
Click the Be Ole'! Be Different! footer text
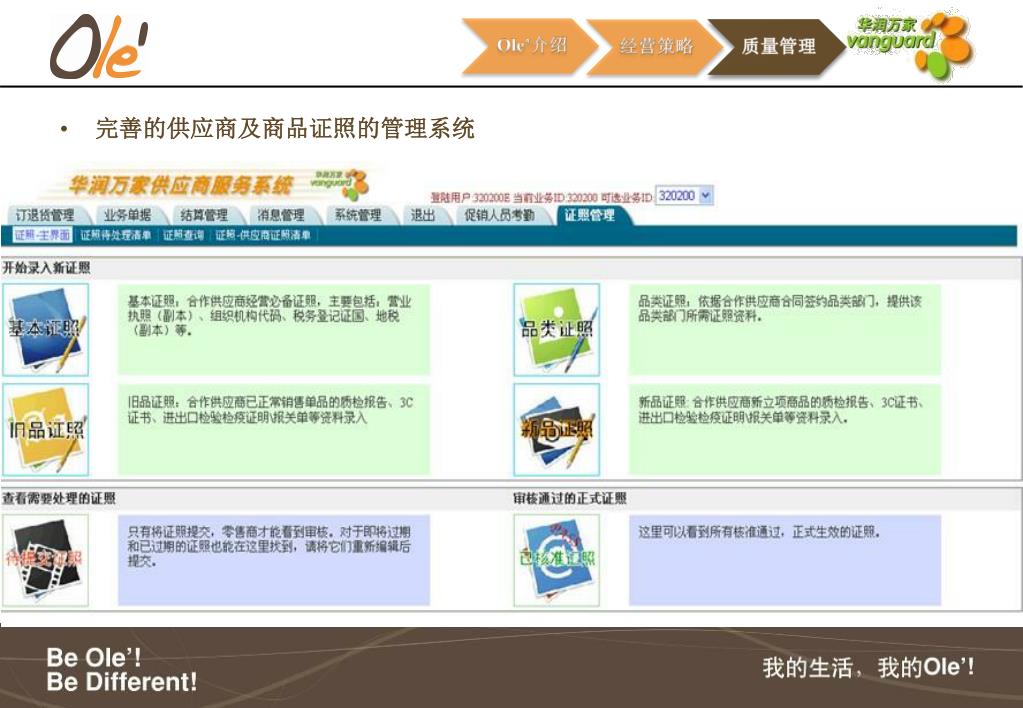pos(122,670)
